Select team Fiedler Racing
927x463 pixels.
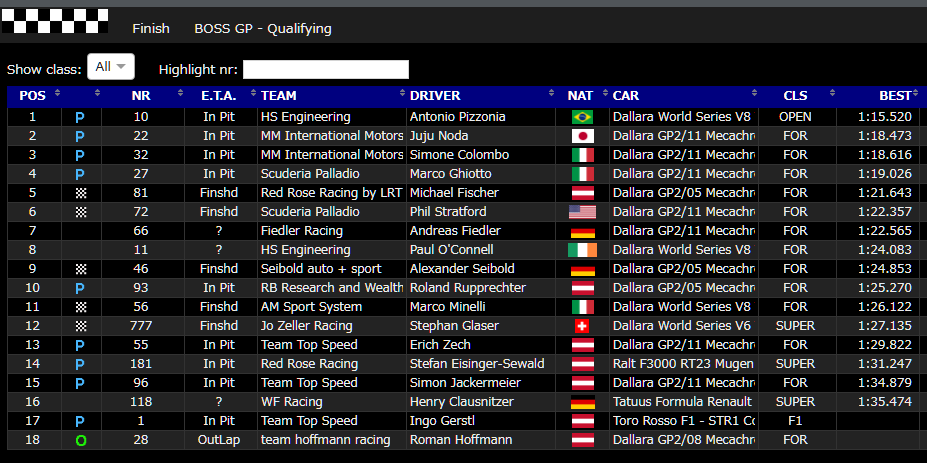click(x=302, y=231)
